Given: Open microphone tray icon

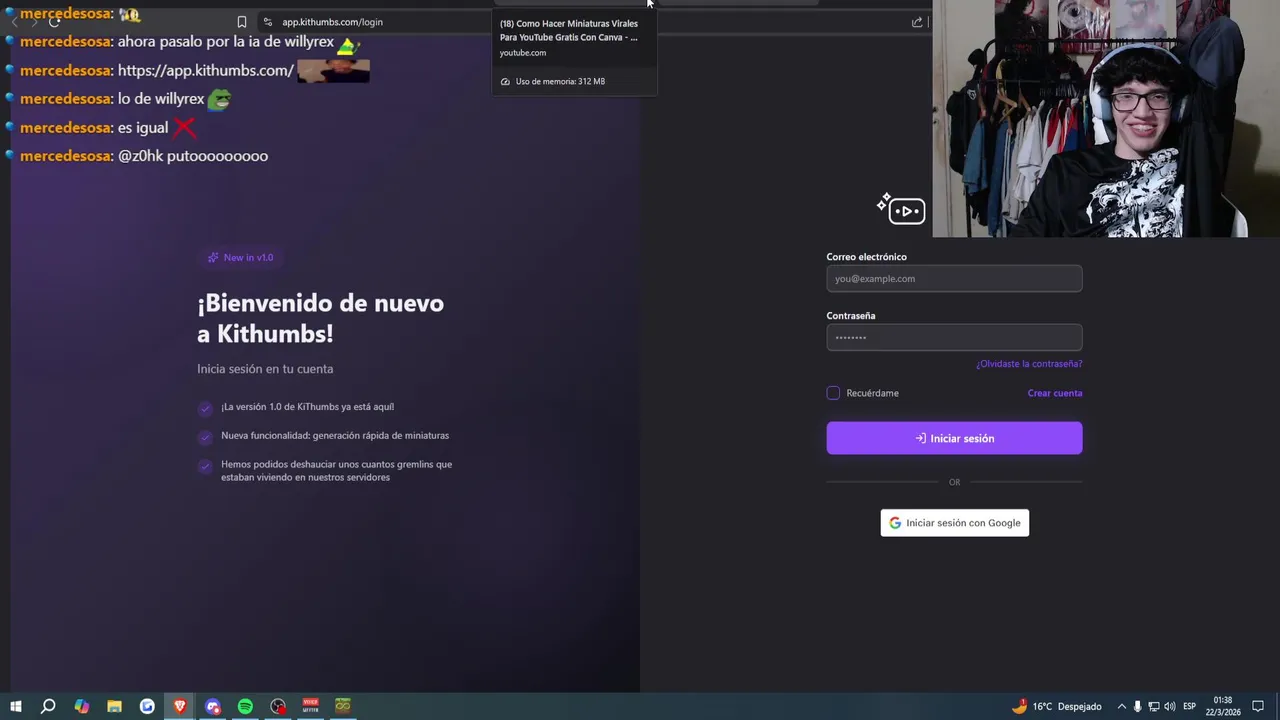Looking at the screenshot, I should 1137,706.
